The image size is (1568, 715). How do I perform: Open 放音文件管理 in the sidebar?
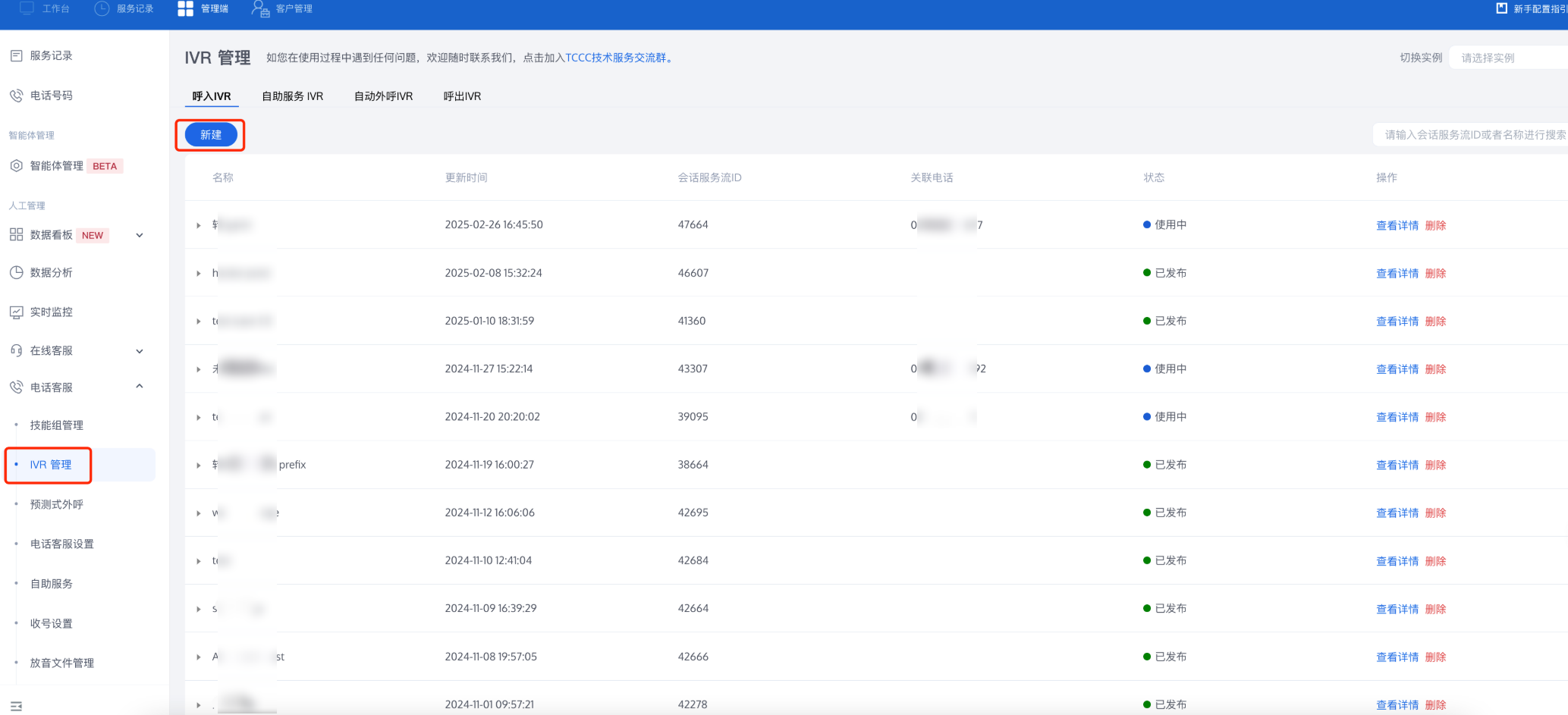62,663
